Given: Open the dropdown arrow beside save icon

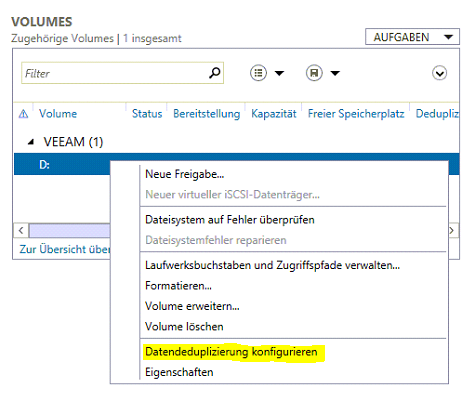Looking at the screenshot, I should [x=335, y=73].
